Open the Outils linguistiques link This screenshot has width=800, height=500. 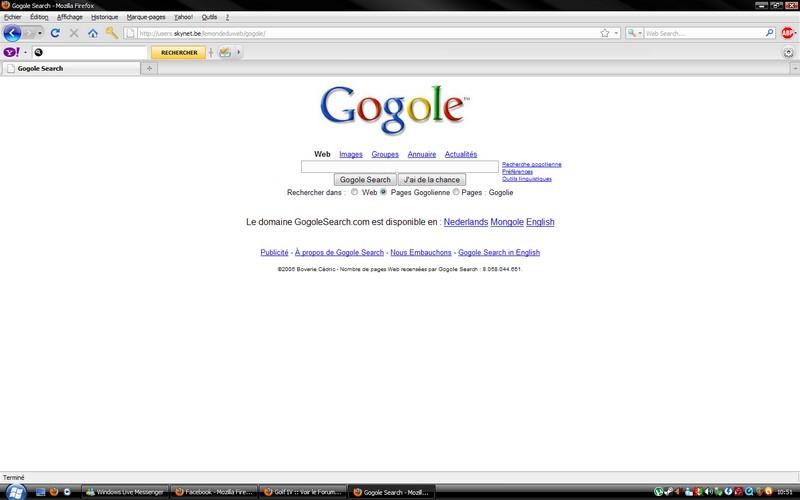pyautogui.click(x=527, y=179)
